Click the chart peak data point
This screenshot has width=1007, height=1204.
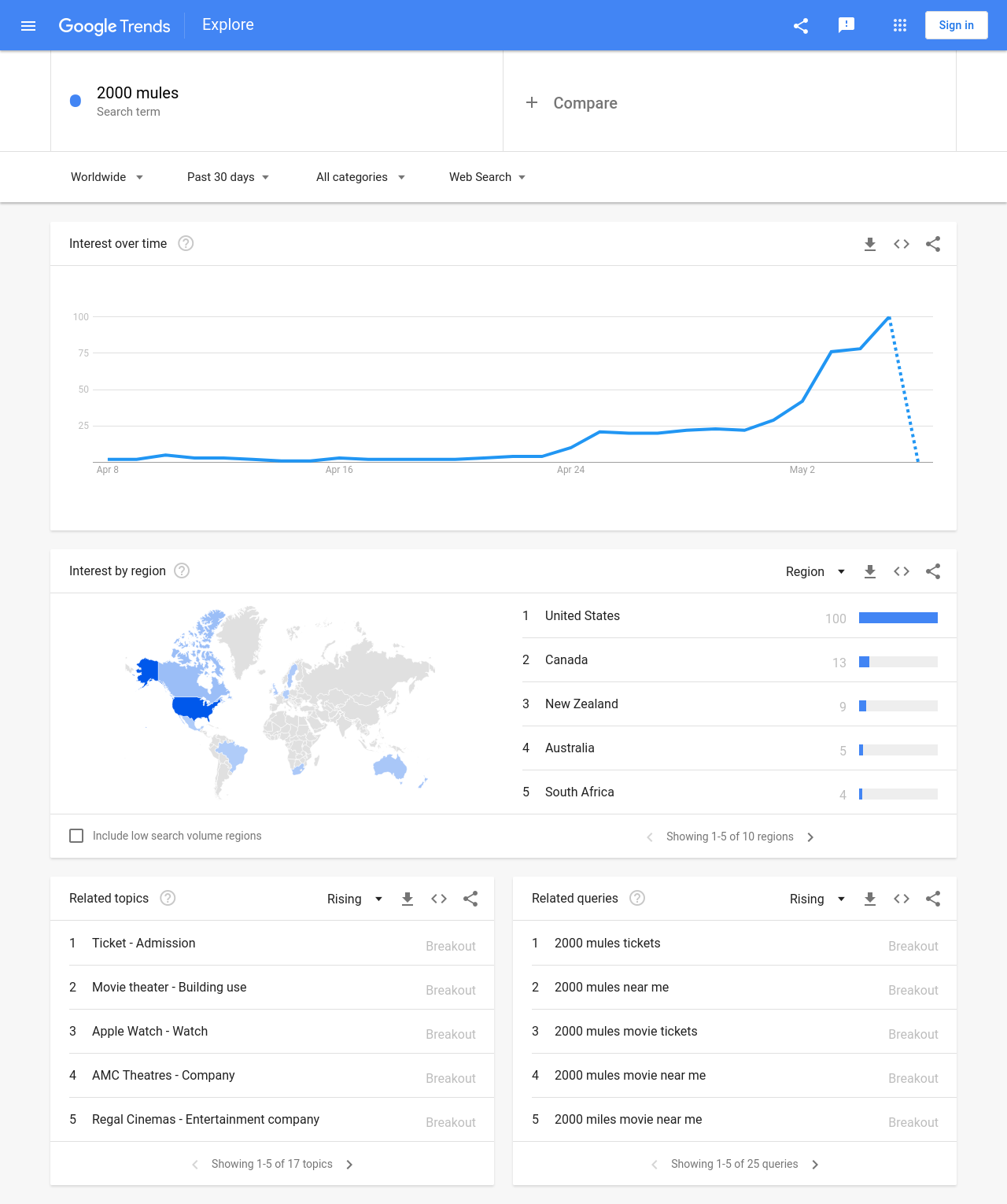pyautogui.click(x=889, y=317)
